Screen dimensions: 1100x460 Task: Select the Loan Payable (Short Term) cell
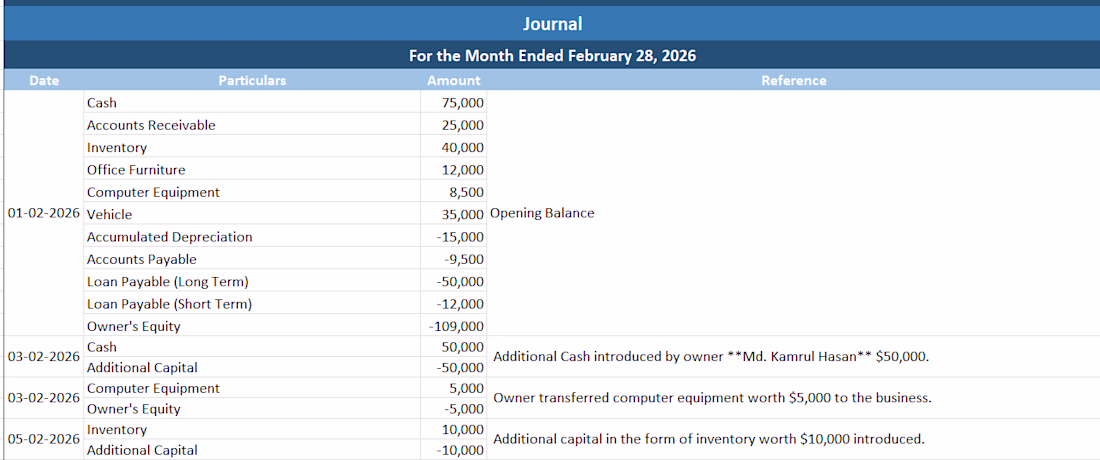pyautogui.click(x=252, y=304)
